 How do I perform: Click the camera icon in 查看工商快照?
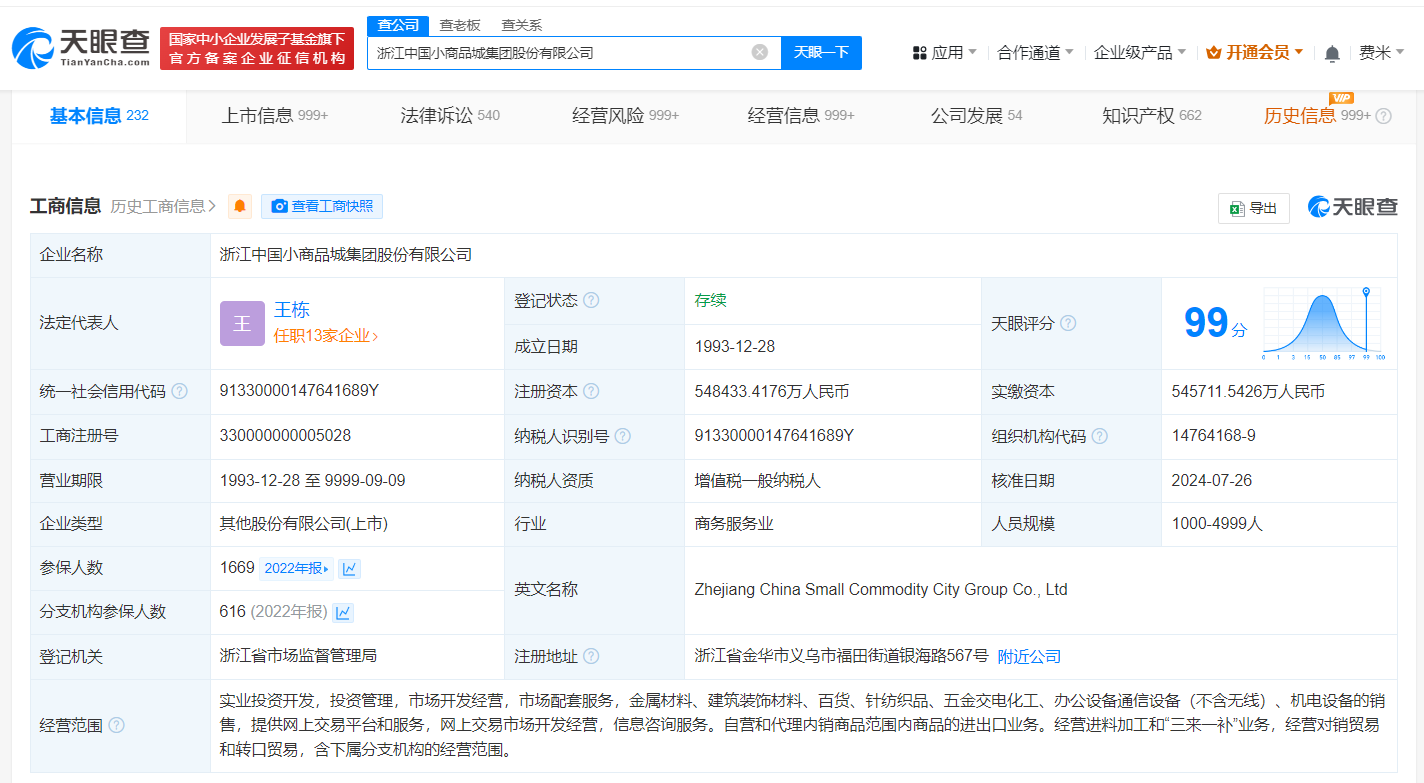point(280,207)
